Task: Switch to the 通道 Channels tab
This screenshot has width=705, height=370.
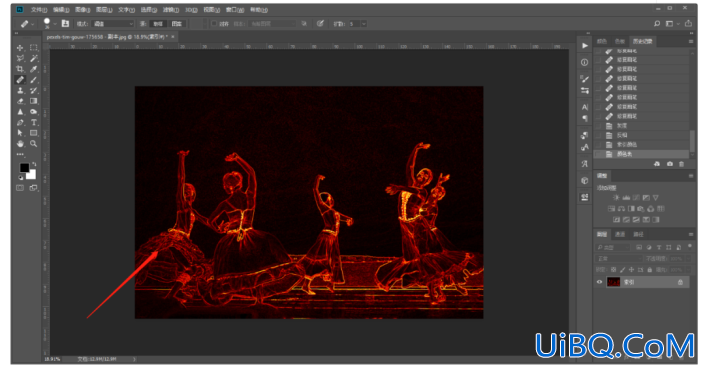Action: pyautogui.click(x=620, y=234)
